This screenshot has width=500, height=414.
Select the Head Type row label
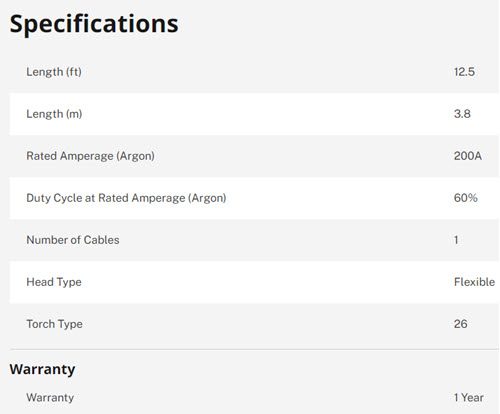click(x=54, y=282)
